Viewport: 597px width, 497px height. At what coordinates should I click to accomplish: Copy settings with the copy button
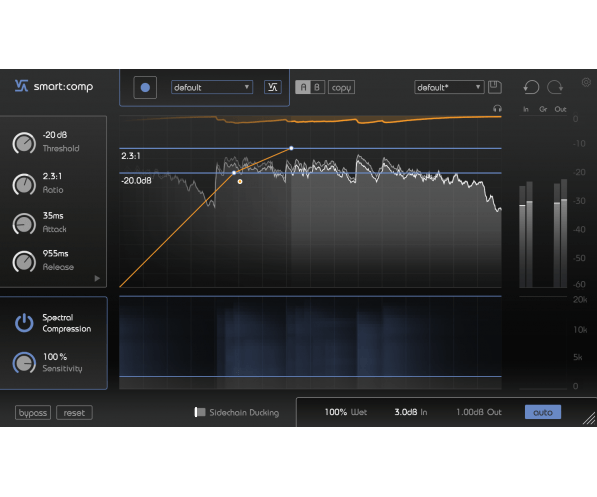point(341,87)
